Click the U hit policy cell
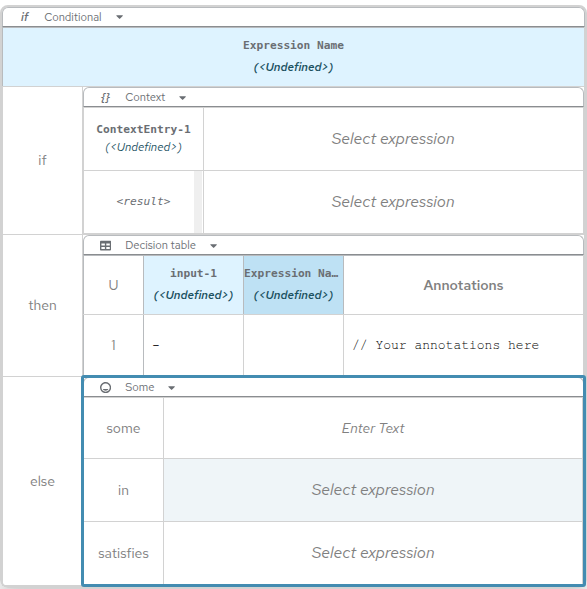This screenshot has width=587, height=589. tap(113, 285)
